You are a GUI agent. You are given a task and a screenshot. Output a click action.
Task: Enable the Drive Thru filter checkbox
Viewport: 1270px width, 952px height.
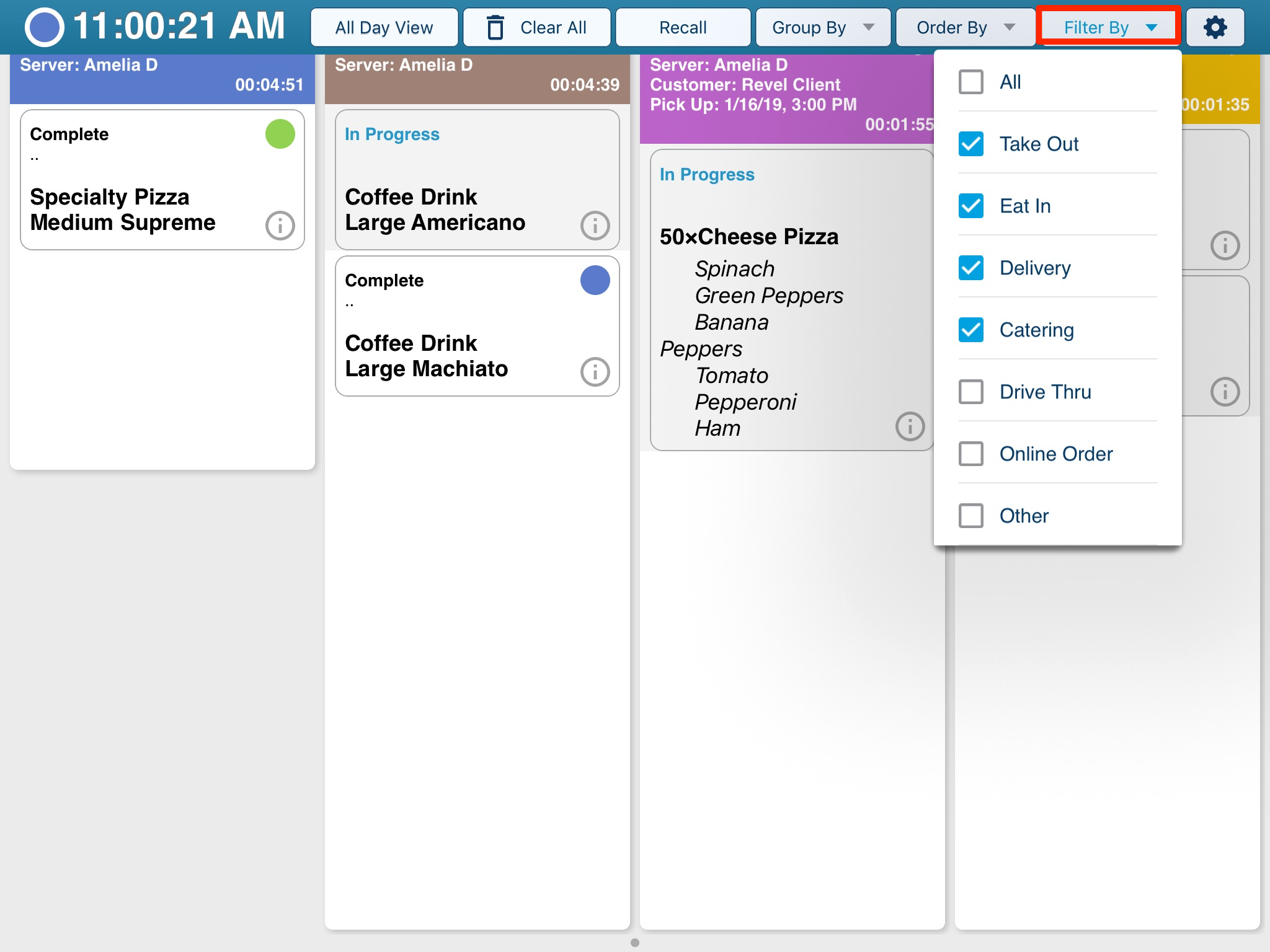[x=971, y=392]
